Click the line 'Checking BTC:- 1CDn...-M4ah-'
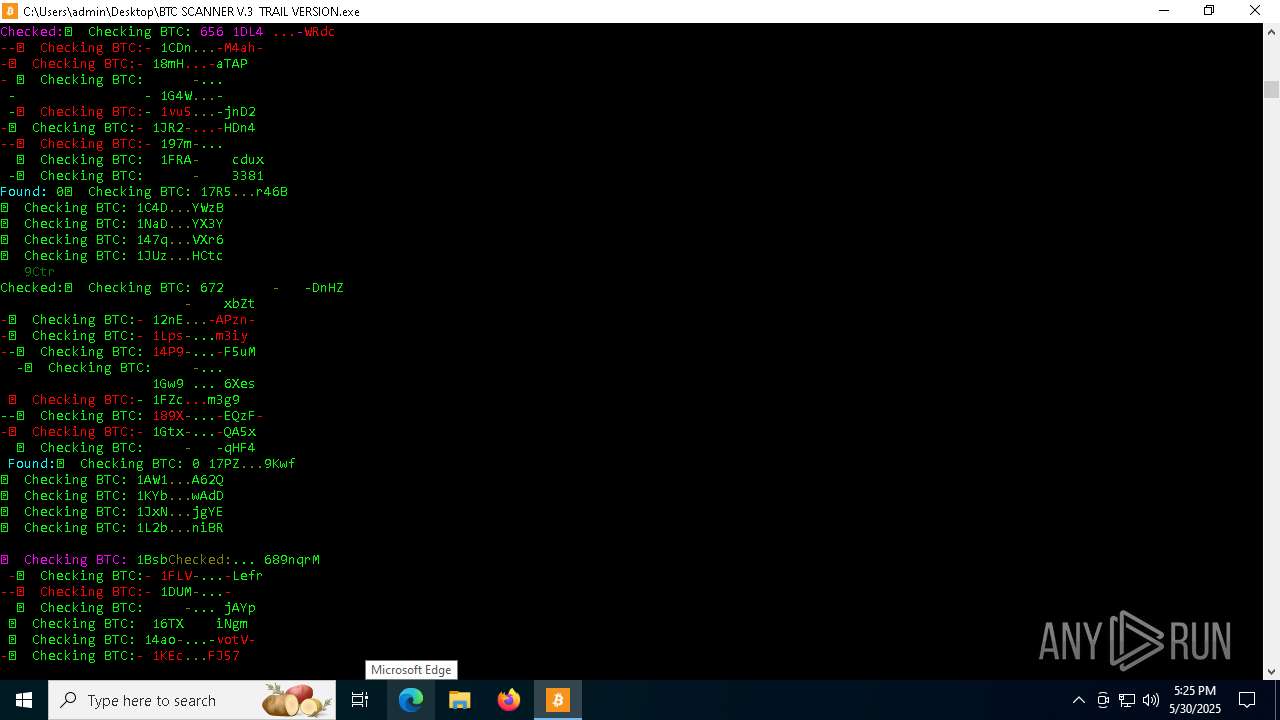Viewport: 1280px width, 720px height. pyautogui.click(x=132, y=47)
